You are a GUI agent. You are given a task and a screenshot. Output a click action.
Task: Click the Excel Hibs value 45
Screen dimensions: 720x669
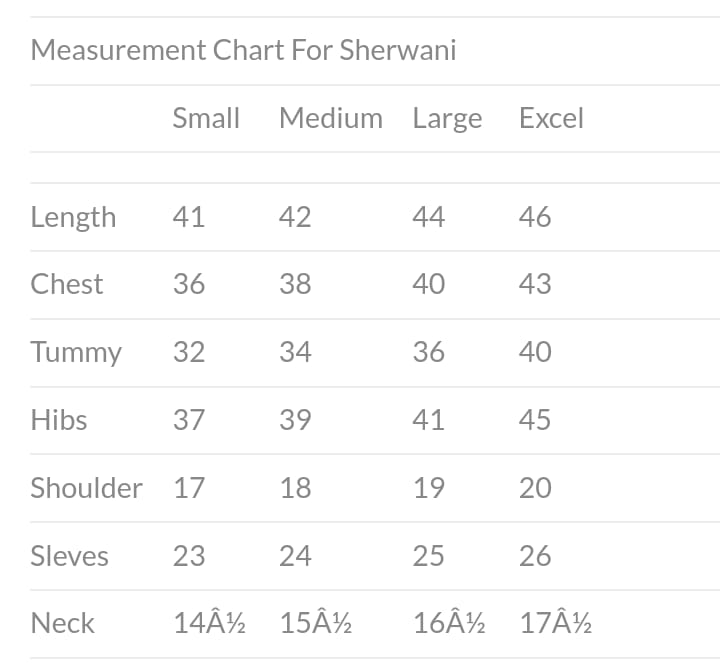[x=535, y=420]
